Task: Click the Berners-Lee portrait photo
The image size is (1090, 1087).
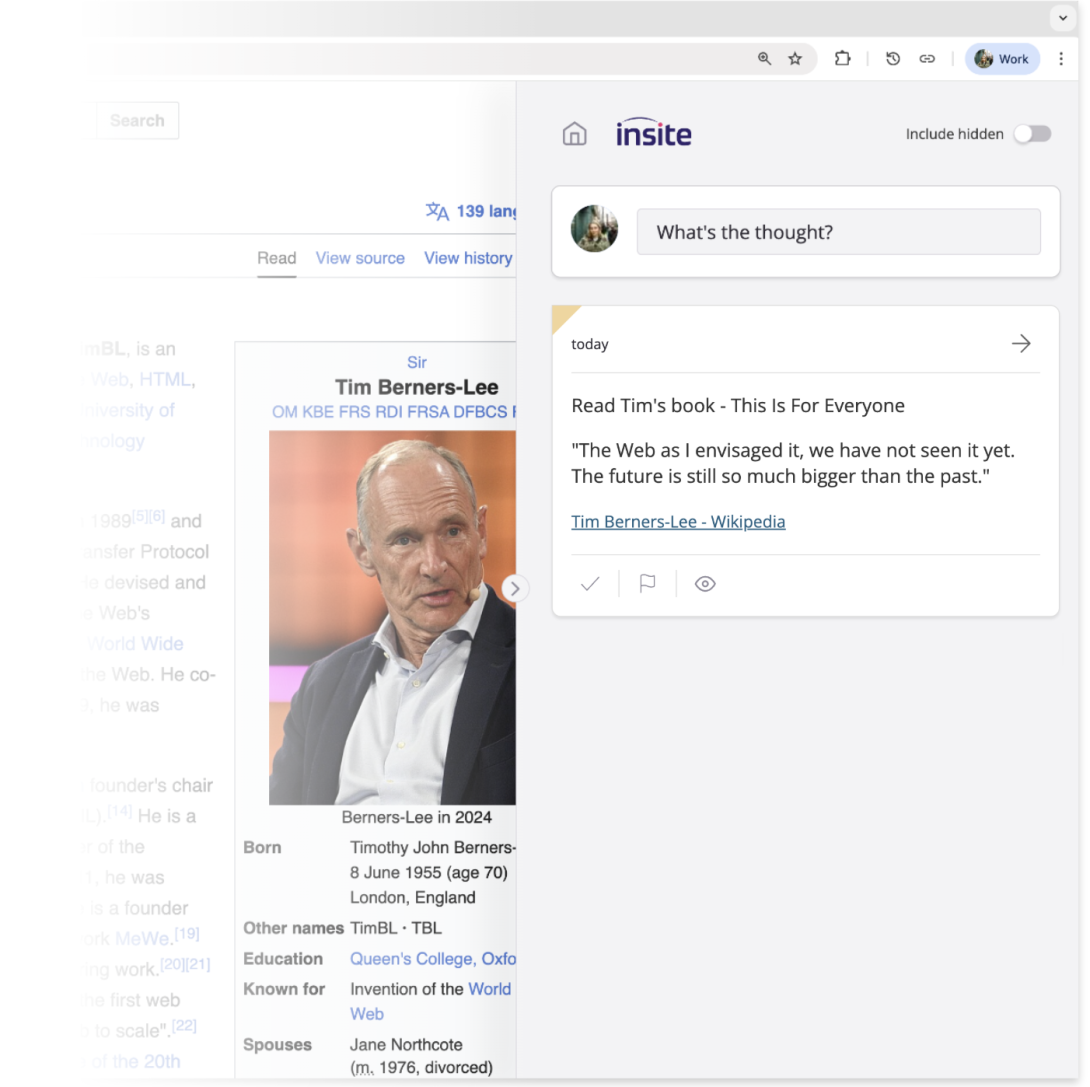Action: pyautogui.click(x=392, y=617)
